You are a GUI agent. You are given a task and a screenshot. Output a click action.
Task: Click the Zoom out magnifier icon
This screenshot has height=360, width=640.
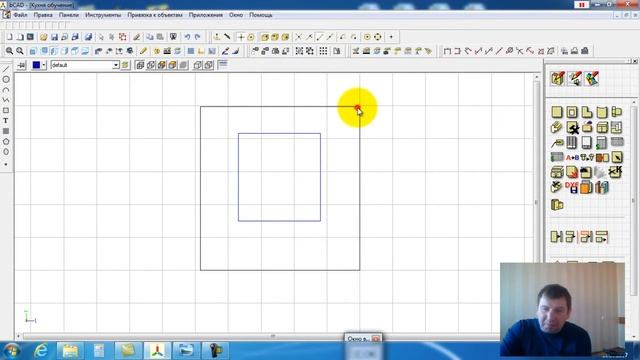(19, 51)
